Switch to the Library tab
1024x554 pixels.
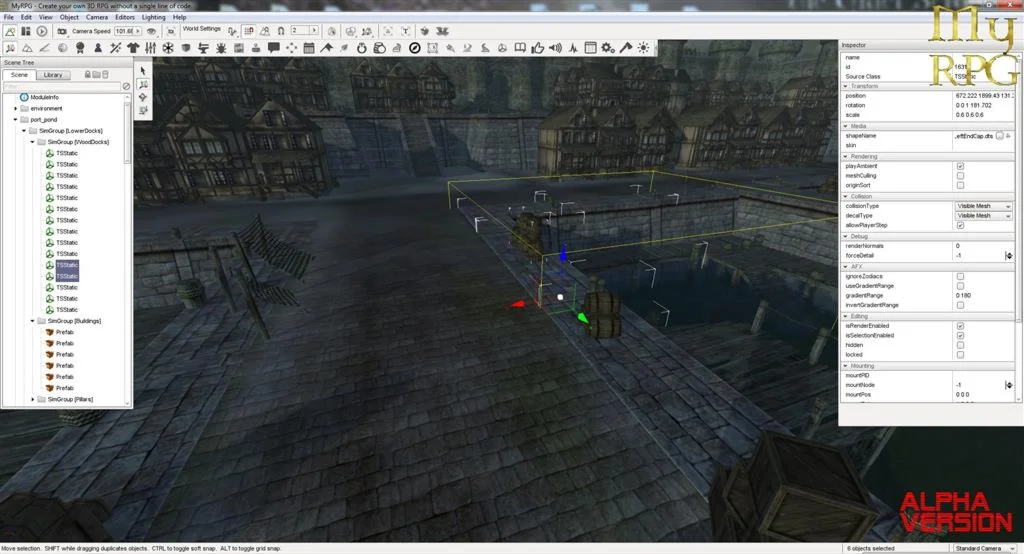[x=55, y=75]
